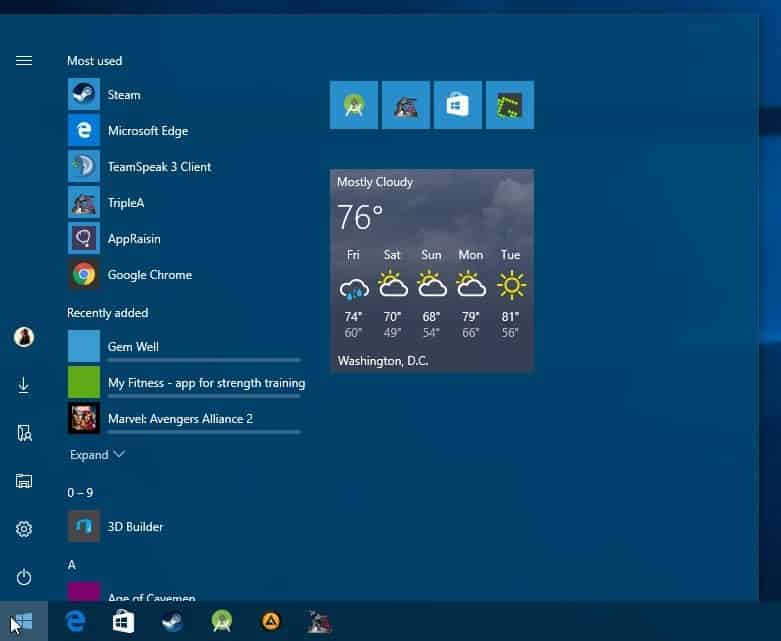Click Sunday forecast in weather tile
Screen dimensions: 781x641
pyautogui.click(x=431, y=293)
